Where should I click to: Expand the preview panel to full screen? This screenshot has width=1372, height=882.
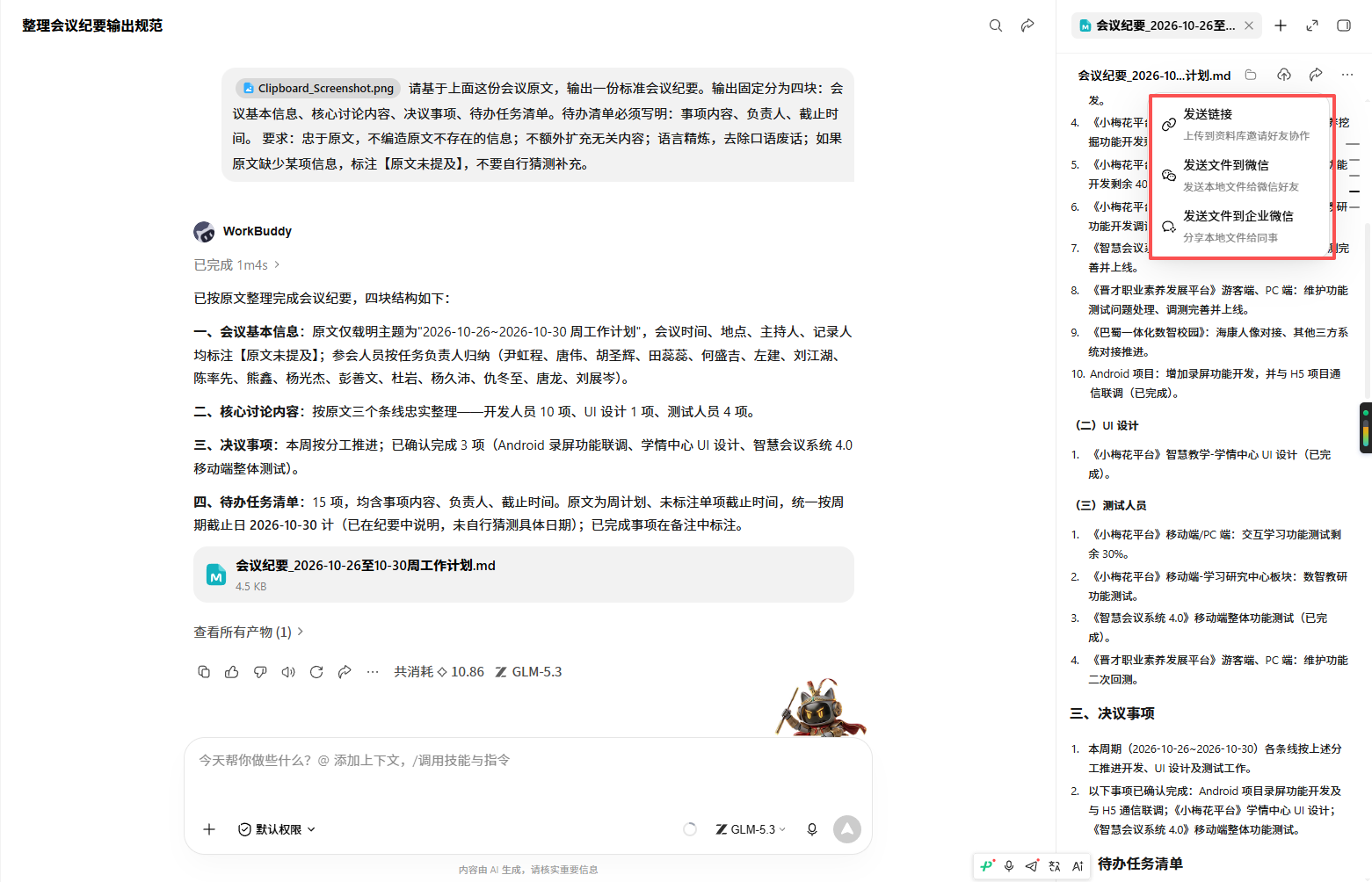coord(1312,25)
